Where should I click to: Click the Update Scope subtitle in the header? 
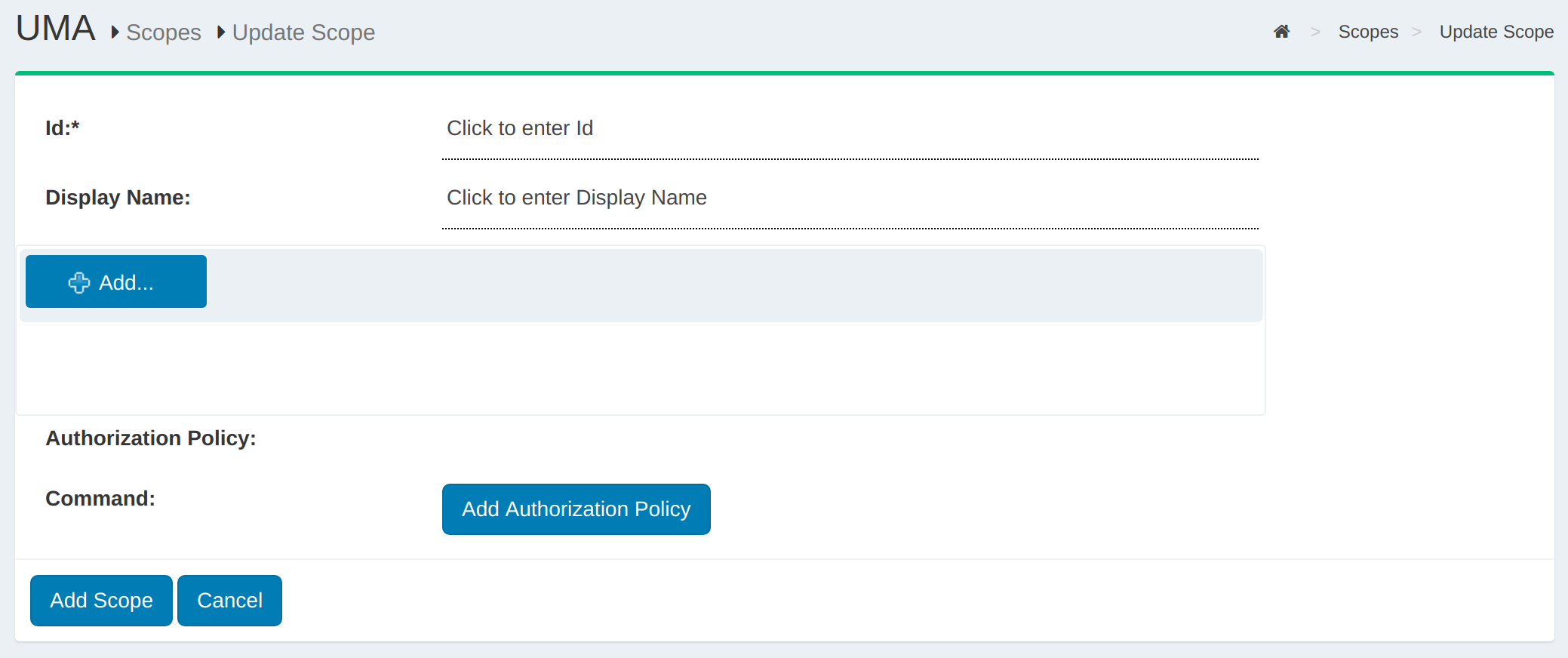point(303,32)
